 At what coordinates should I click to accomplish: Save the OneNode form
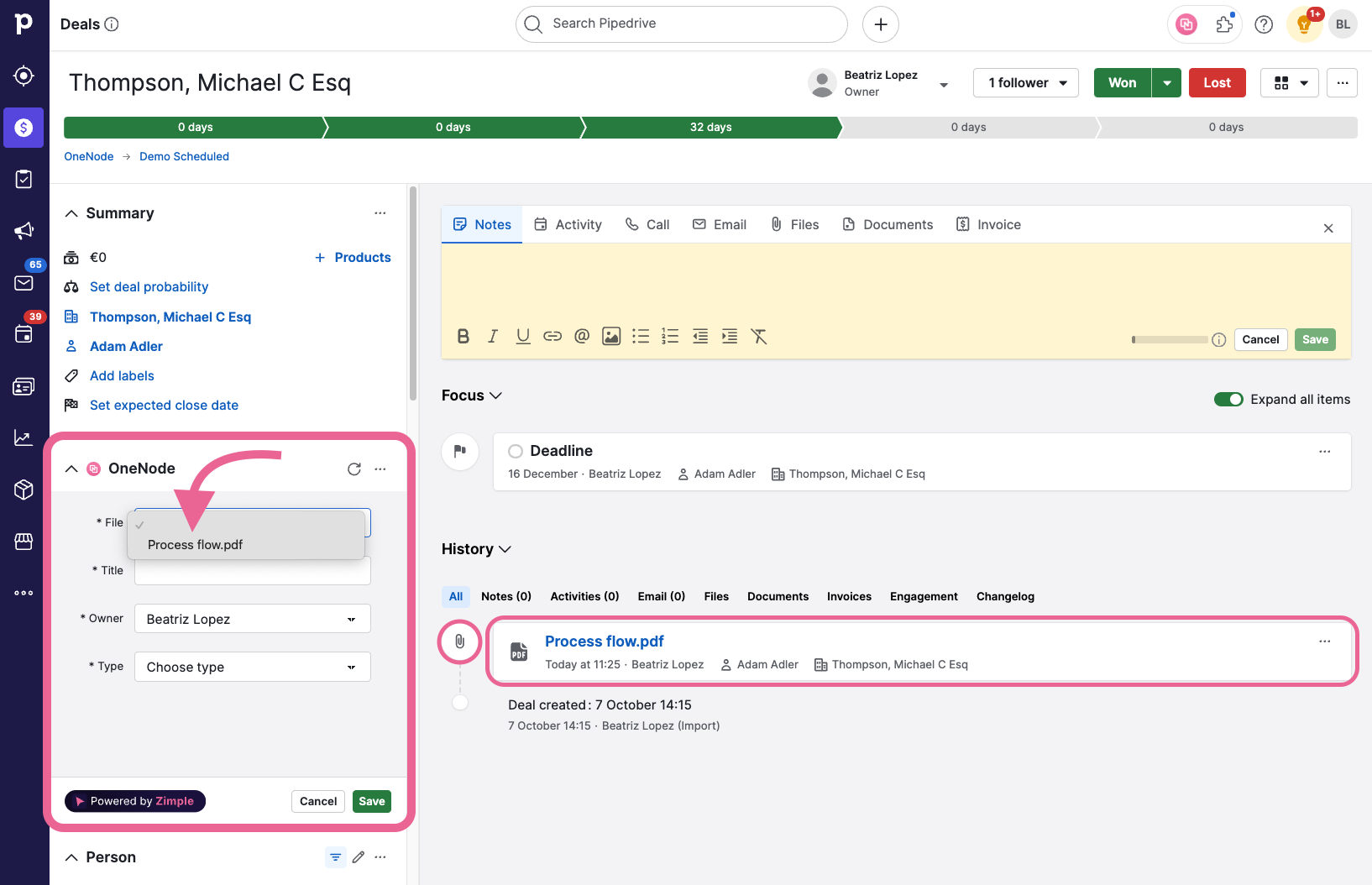coord(371,802)
